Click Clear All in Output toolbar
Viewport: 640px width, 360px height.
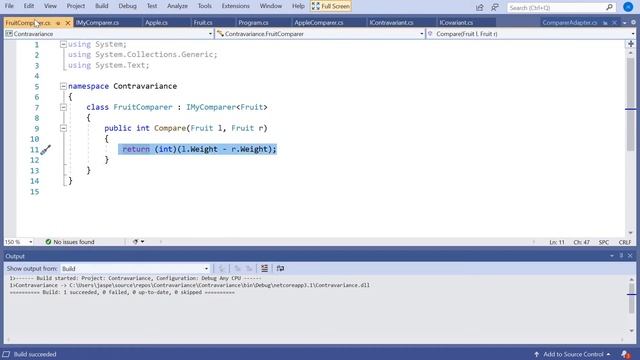pos(264,269)
